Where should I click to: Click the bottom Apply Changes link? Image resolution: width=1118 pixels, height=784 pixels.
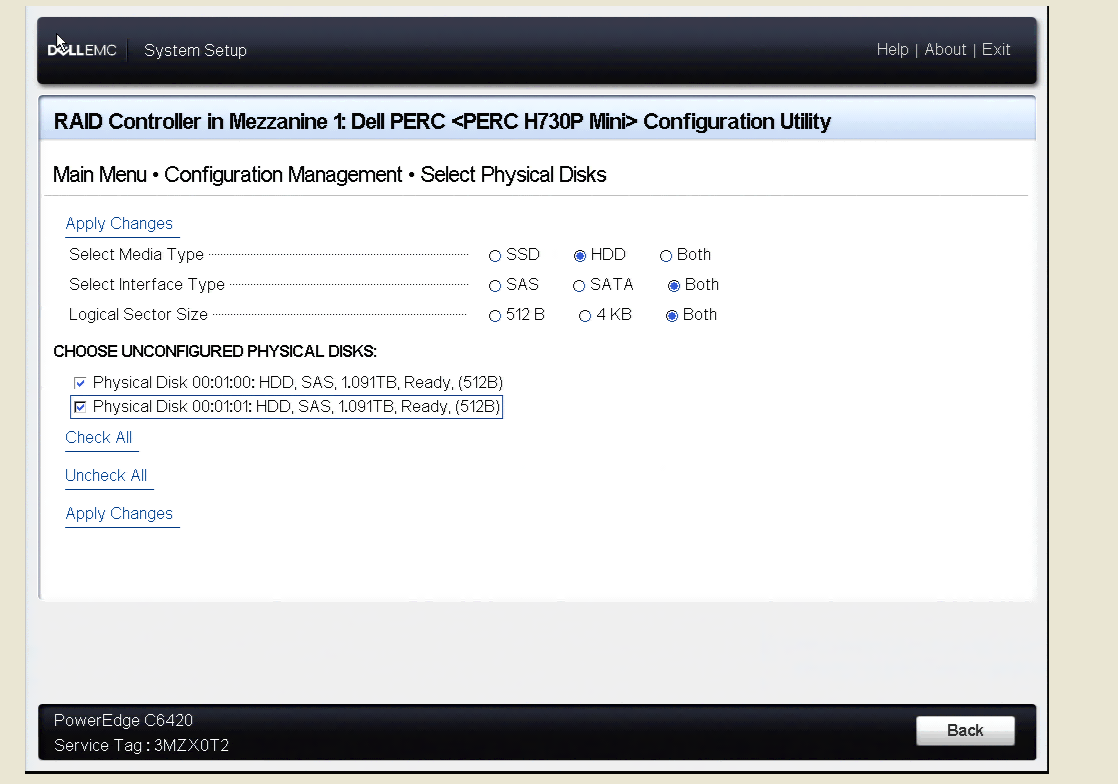(x=119, y=514)
